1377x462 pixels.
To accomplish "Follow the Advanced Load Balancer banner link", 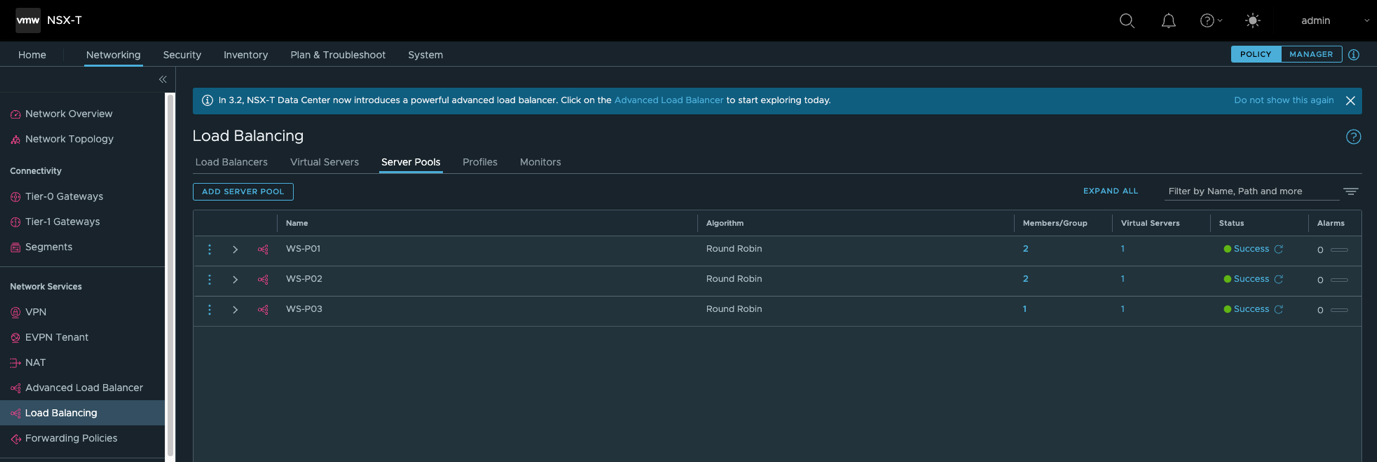I will (668, 100).
